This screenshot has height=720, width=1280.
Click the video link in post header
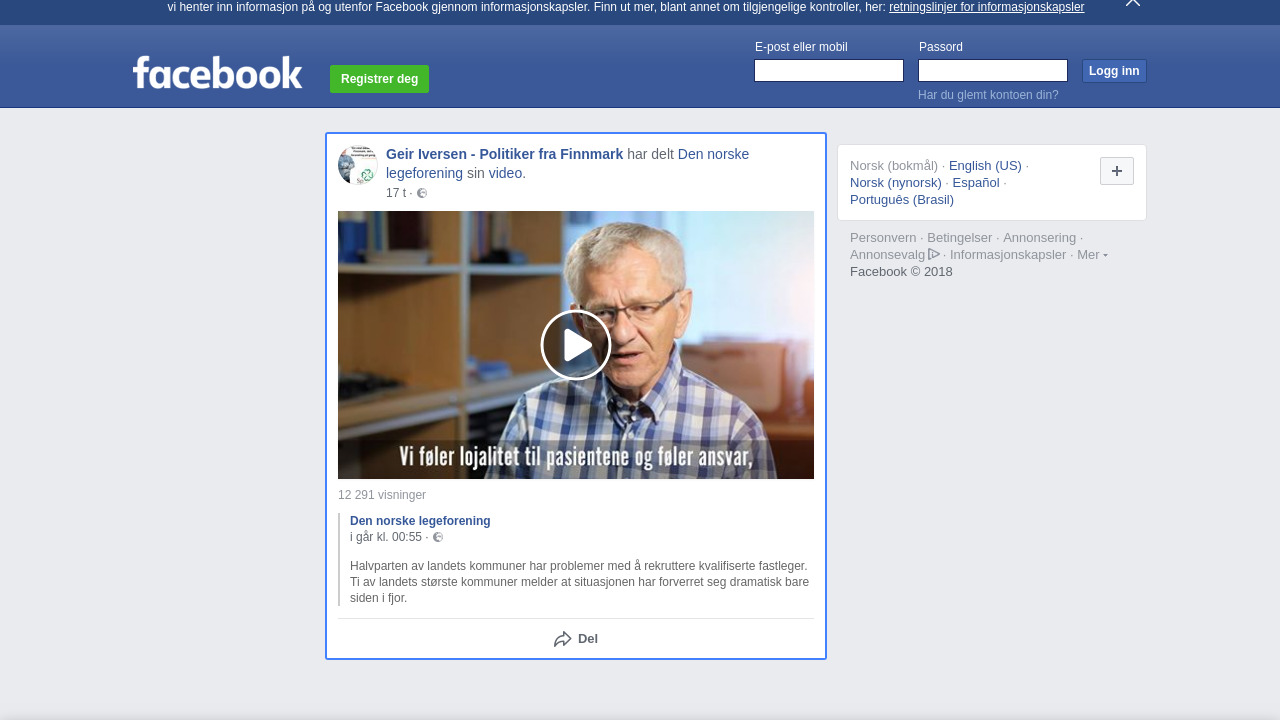[505, 173]
